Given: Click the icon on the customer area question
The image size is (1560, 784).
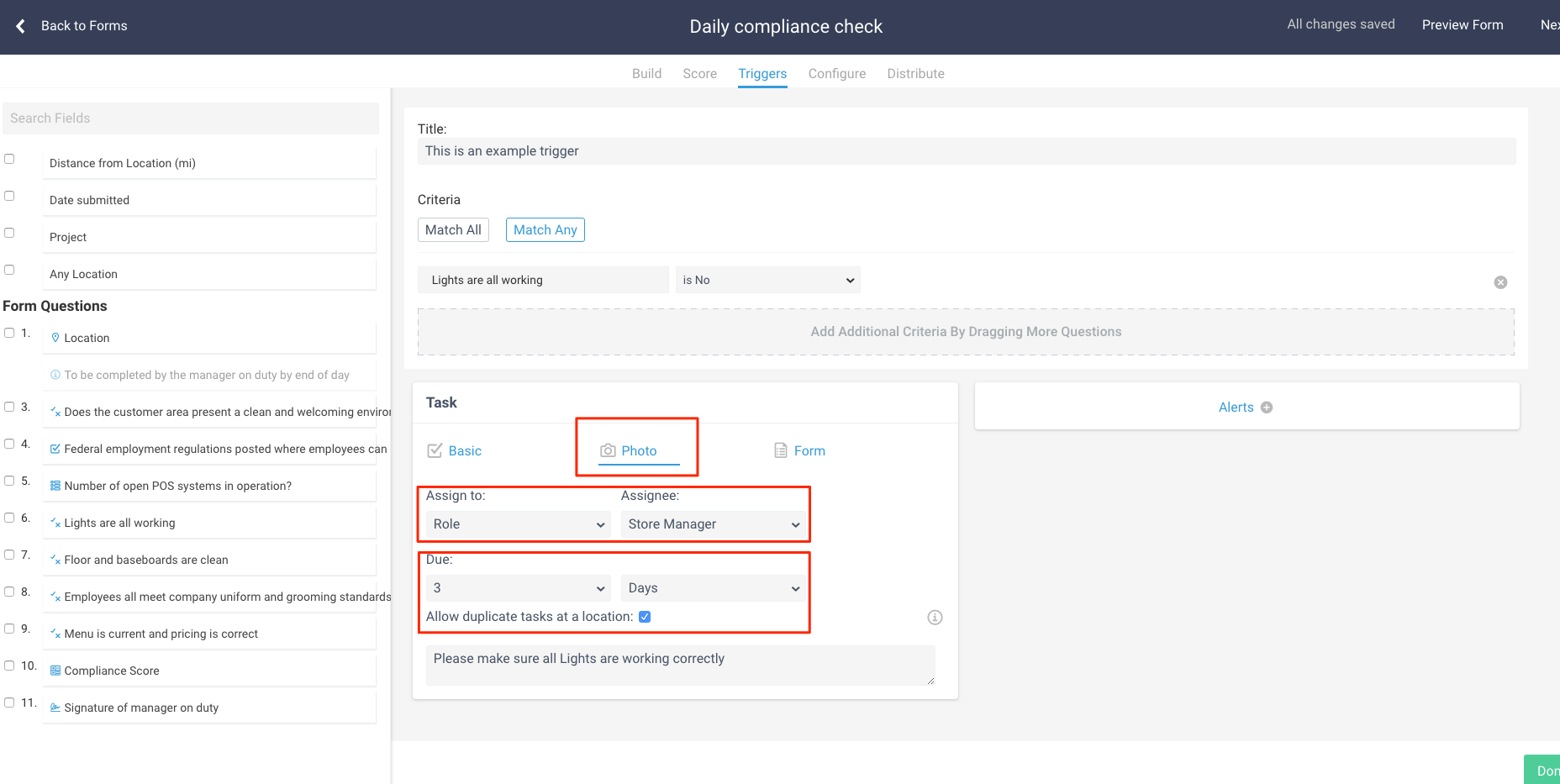Looking at the screenshot, I should tap(55, 412).
